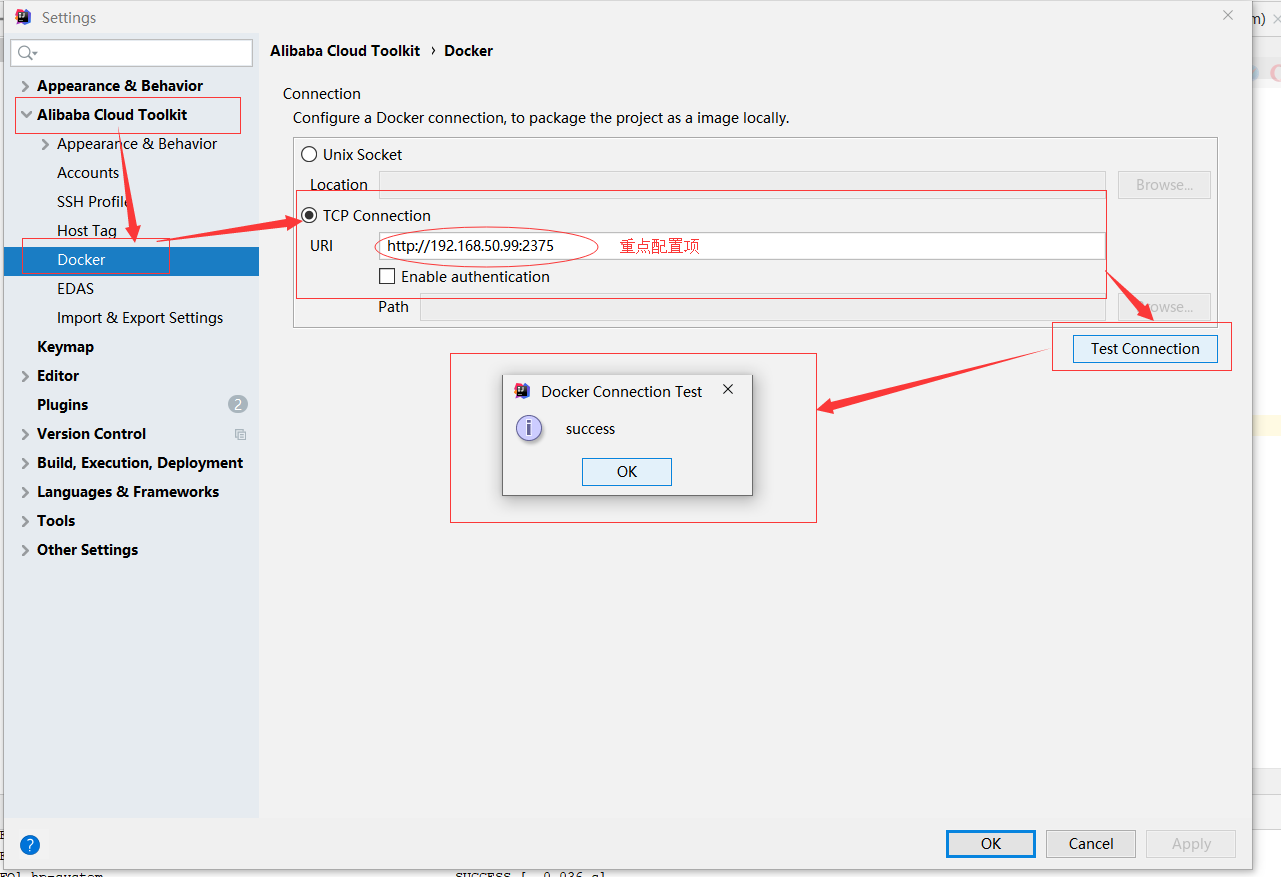Expand the Tools section
1281x877 pixels.
(26, 522)
